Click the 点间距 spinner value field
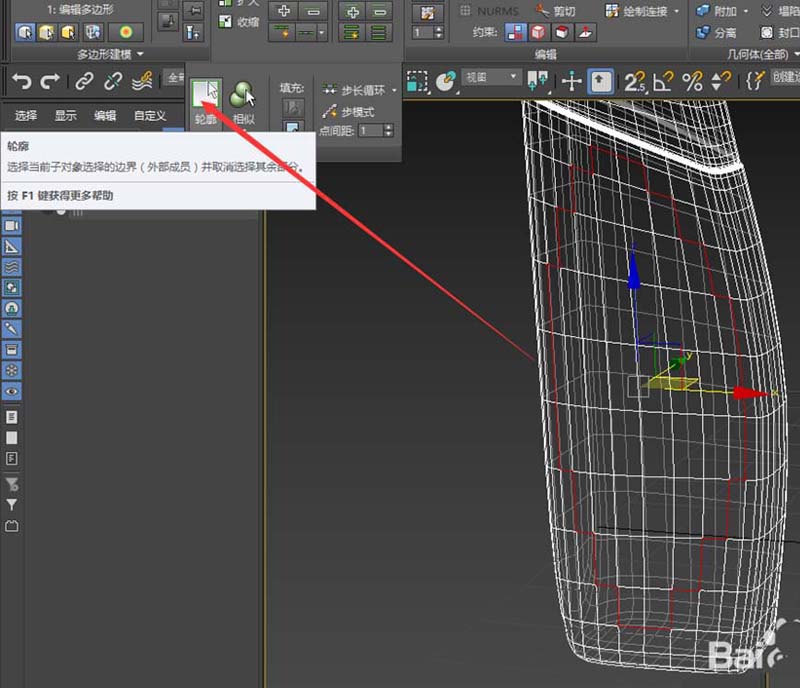Screen dimensions: 800x688 pos(369,131)
